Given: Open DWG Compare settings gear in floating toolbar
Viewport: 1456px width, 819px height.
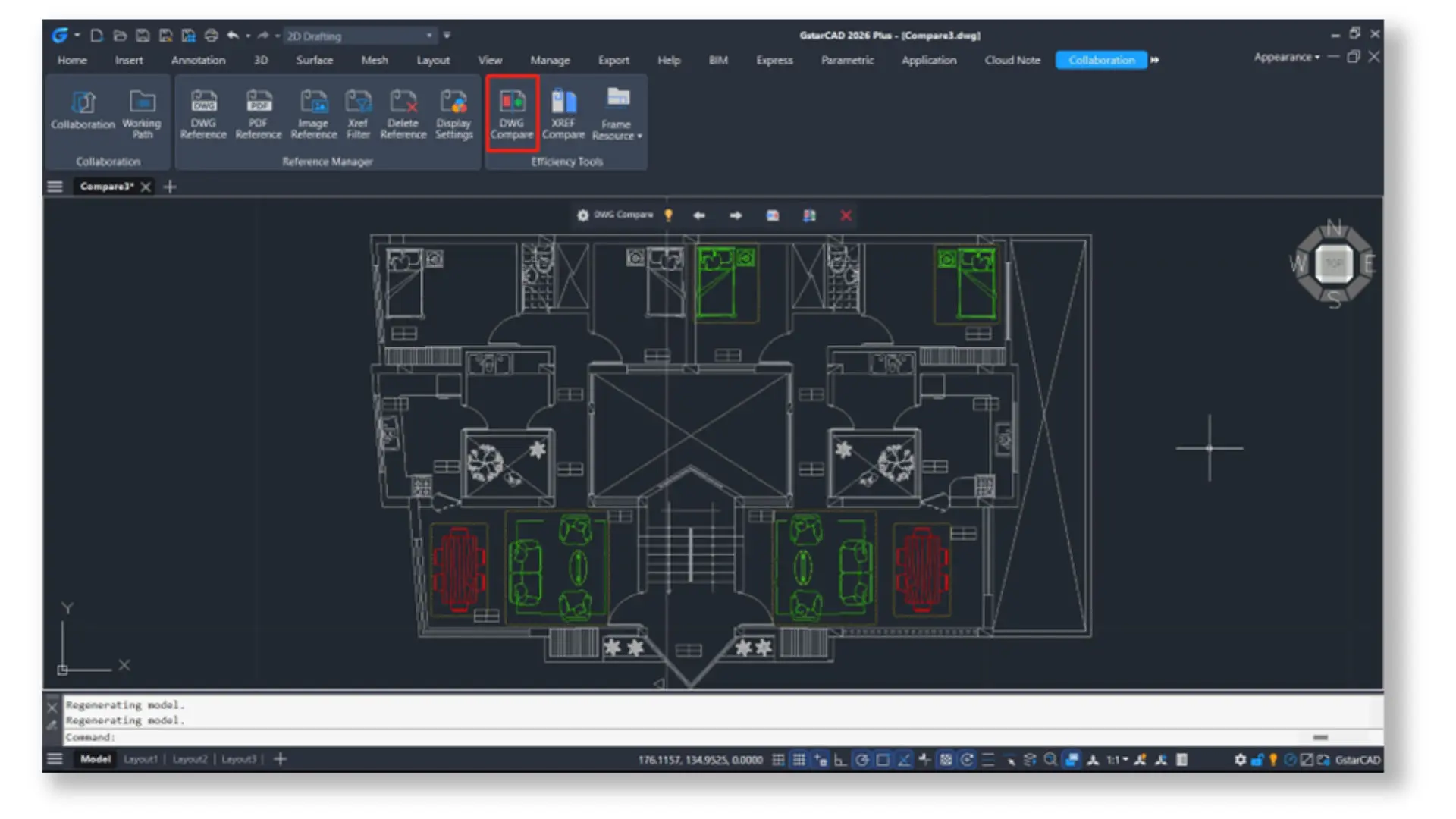Looking at the screenshot, I should click(582, 215).
